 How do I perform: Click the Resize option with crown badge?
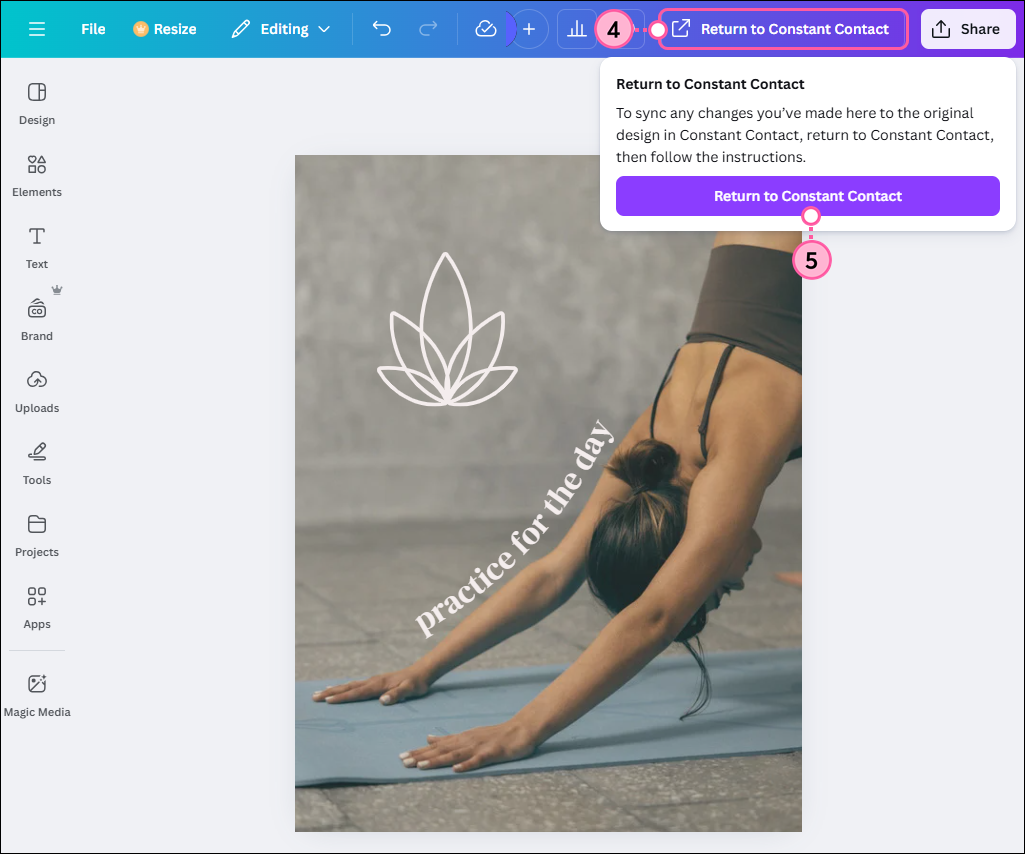164,29
